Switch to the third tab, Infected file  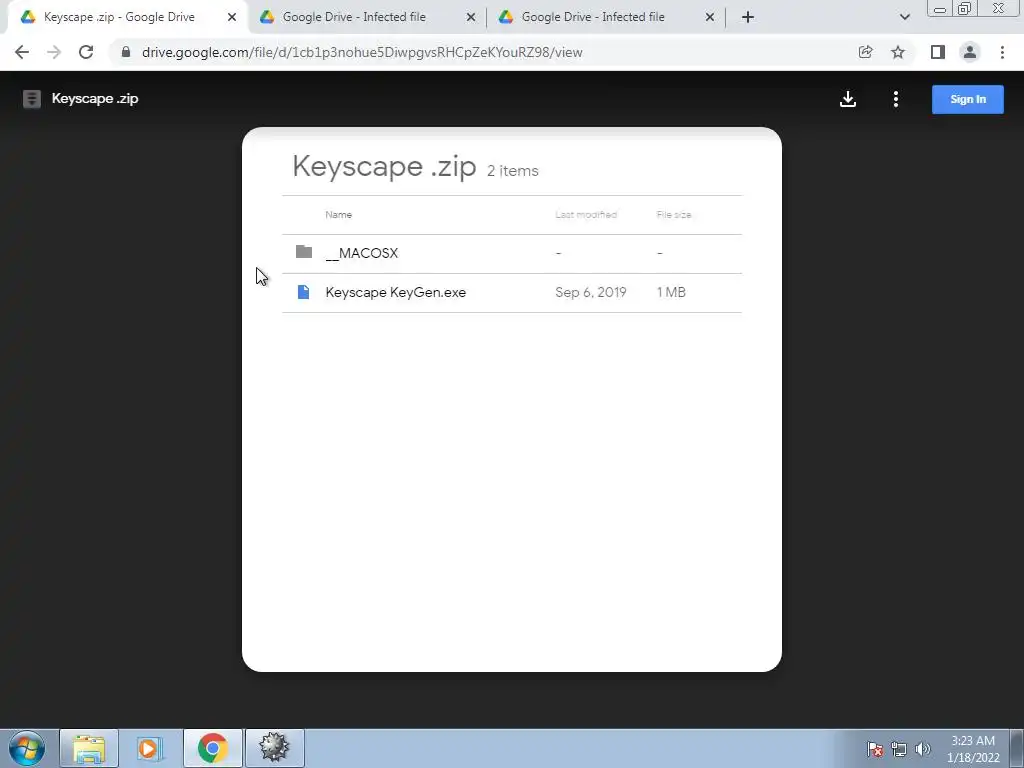tap(593, 17)
